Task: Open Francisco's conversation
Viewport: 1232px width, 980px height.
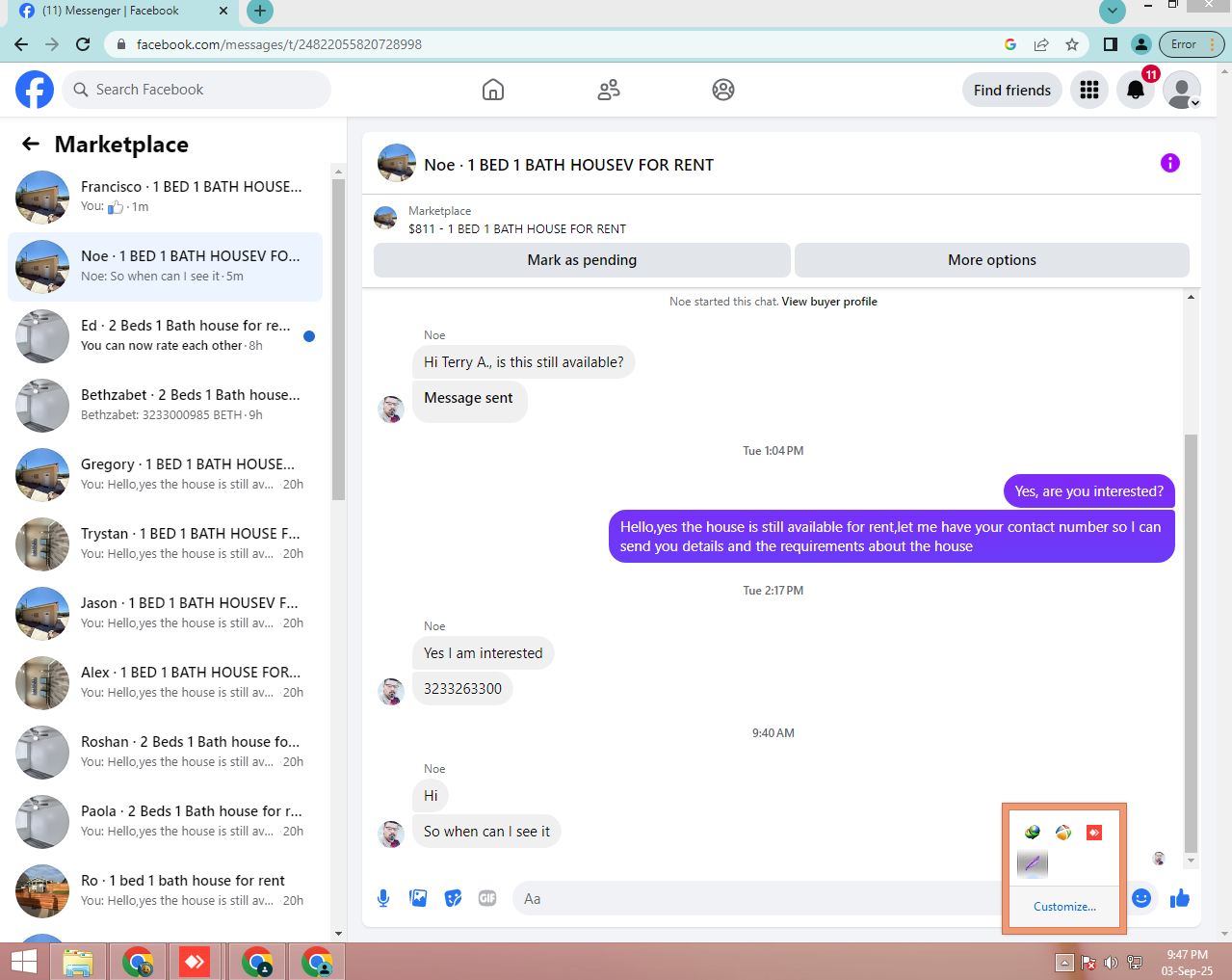Action: [x=165, y=198]
